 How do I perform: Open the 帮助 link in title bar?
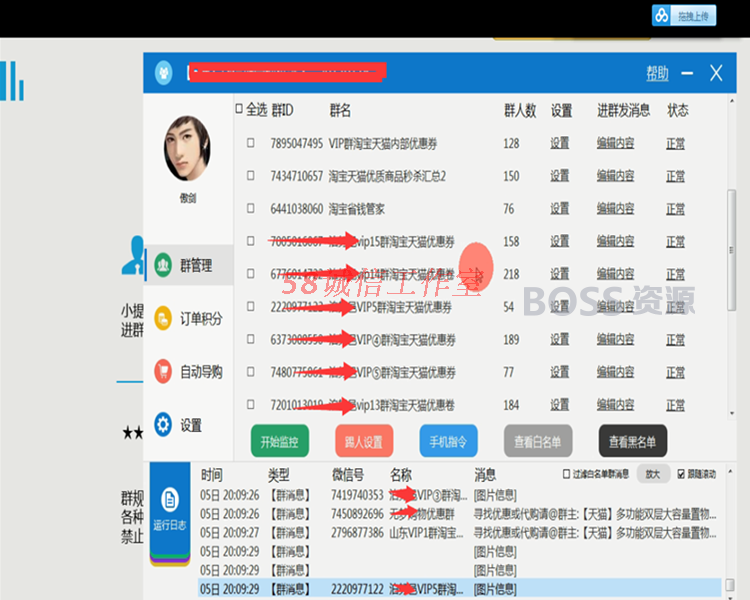click(x=658, y=73)
